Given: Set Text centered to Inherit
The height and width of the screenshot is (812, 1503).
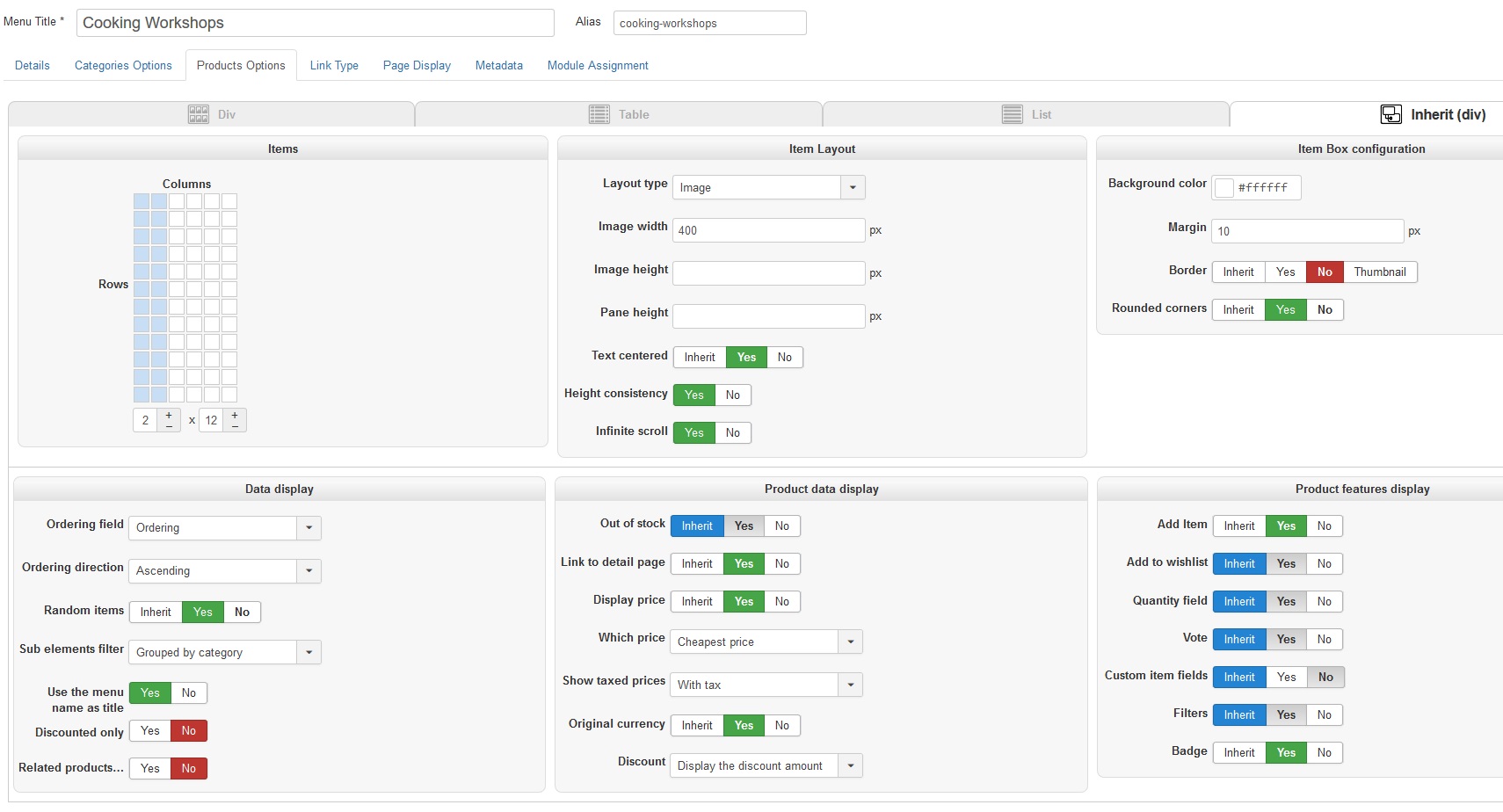Looking at the screenshot, I should 700,357.
